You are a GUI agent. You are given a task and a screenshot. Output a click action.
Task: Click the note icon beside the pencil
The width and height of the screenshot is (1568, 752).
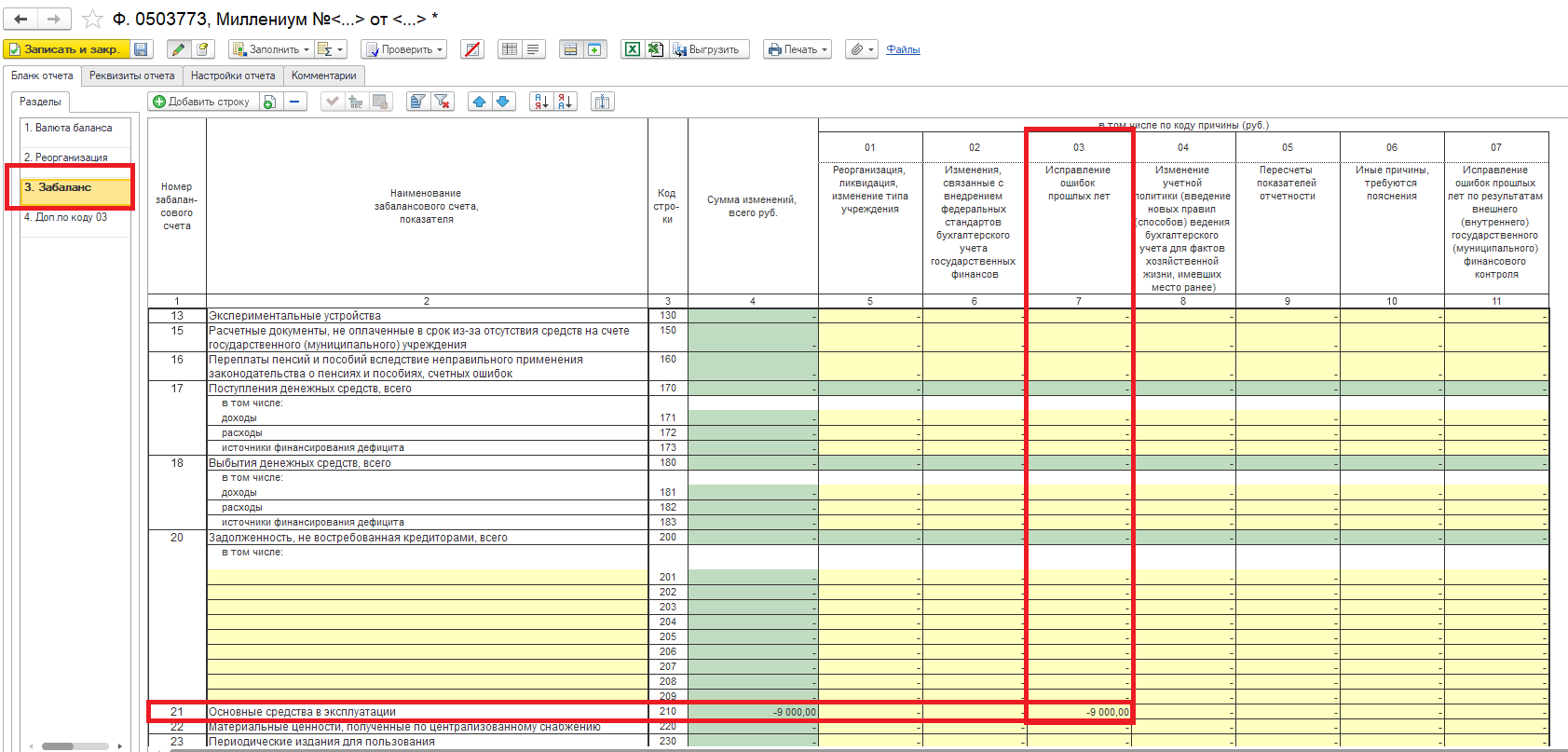(x=203, y=49)
